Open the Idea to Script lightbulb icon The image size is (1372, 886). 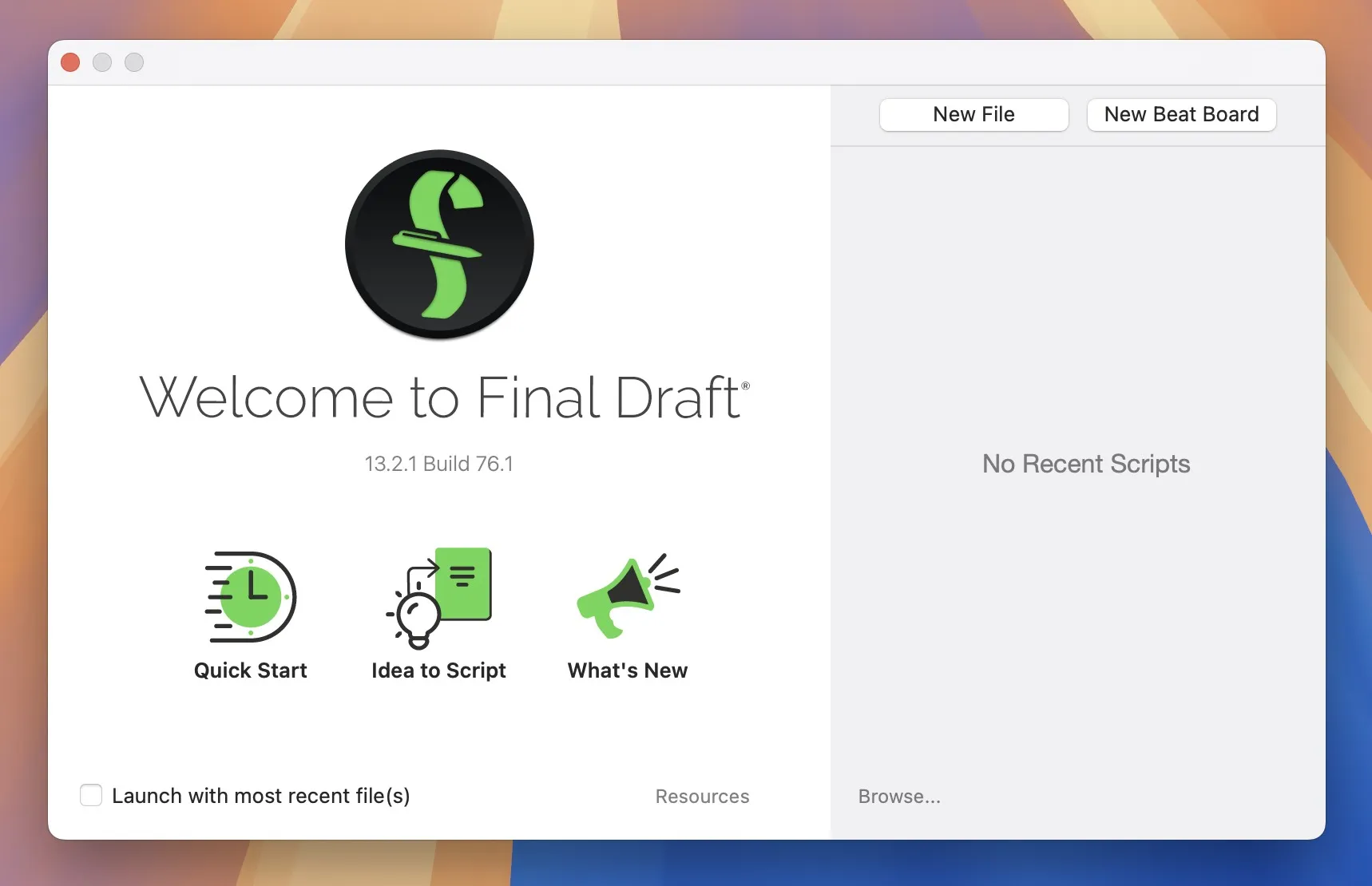point(438,597)
